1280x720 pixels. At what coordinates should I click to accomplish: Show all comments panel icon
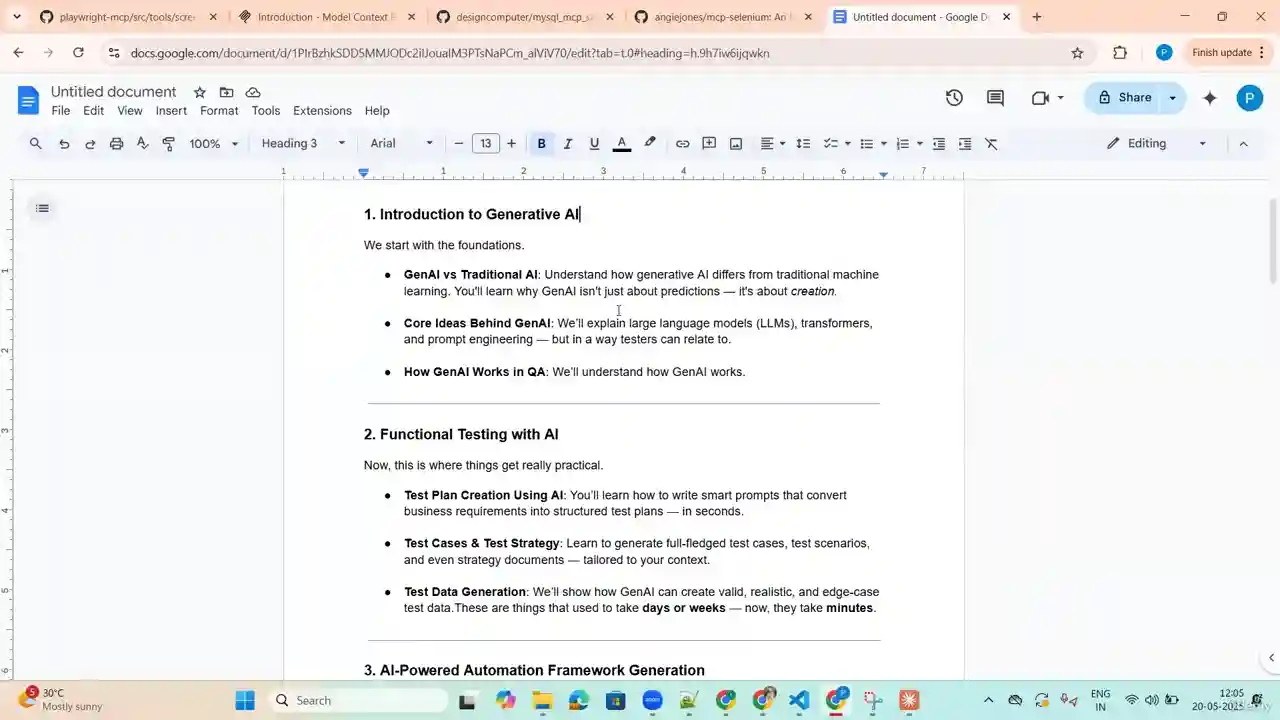tap(995, 98)
